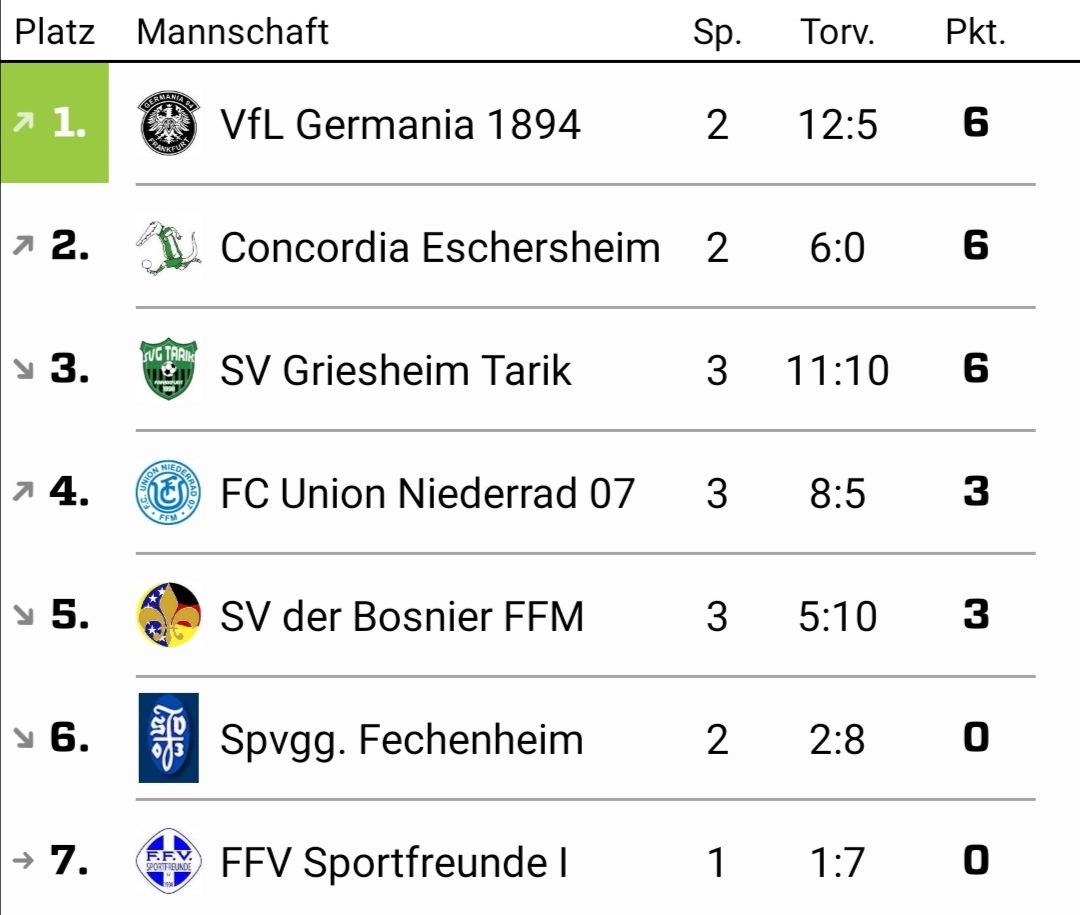The image size is (1080, 915).
Task: Open Spvgg. Fechenheim team name link
Action: pyautogui.click(x=402, y=740)
